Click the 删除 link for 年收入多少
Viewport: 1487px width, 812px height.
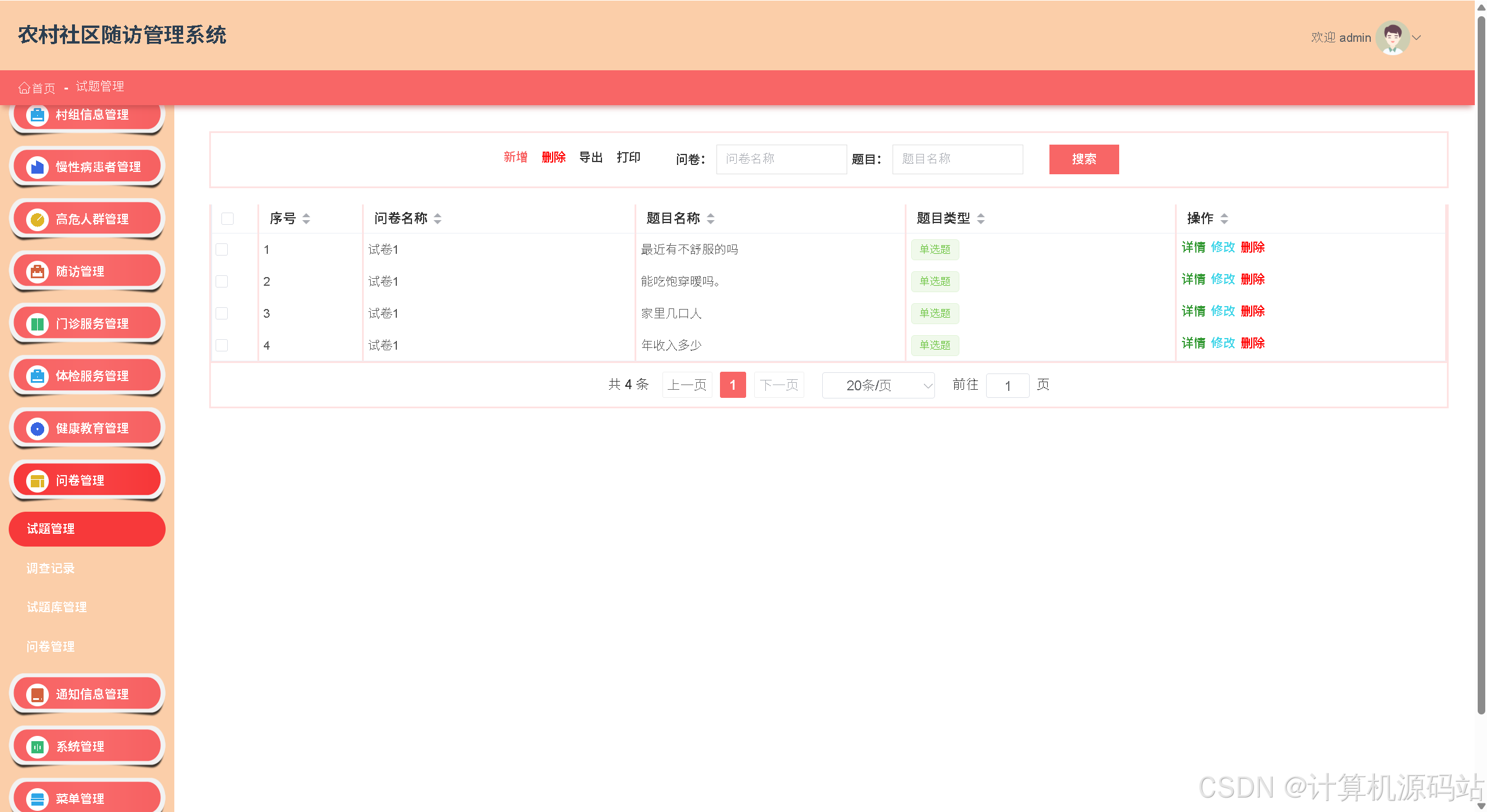tap(1252, 343)
